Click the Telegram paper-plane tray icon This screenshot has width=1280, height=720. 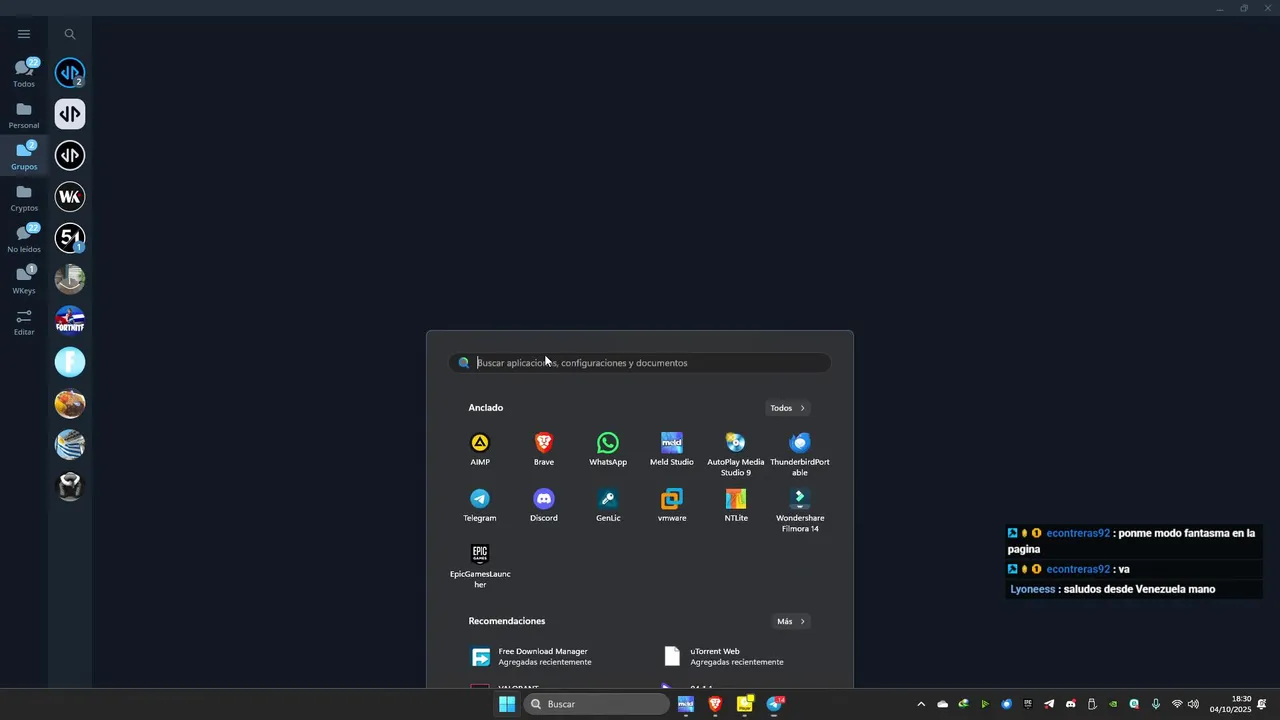pos(1049,704)
